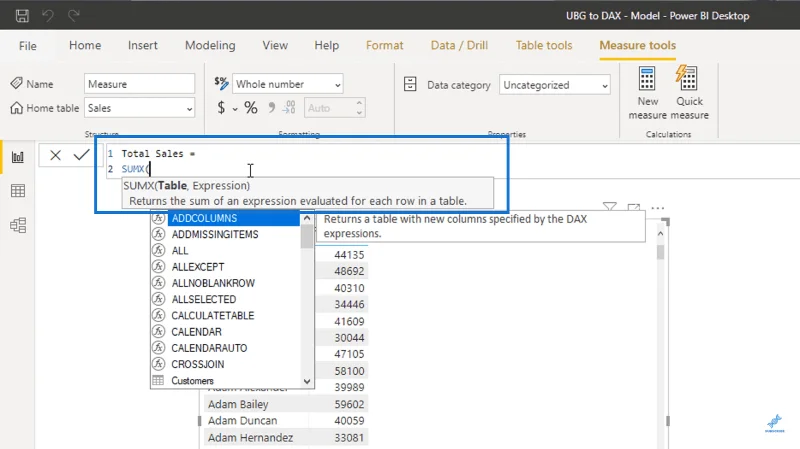800x449 pixels.
Task: Open the Help tab
Action: [x=327, y=45]
